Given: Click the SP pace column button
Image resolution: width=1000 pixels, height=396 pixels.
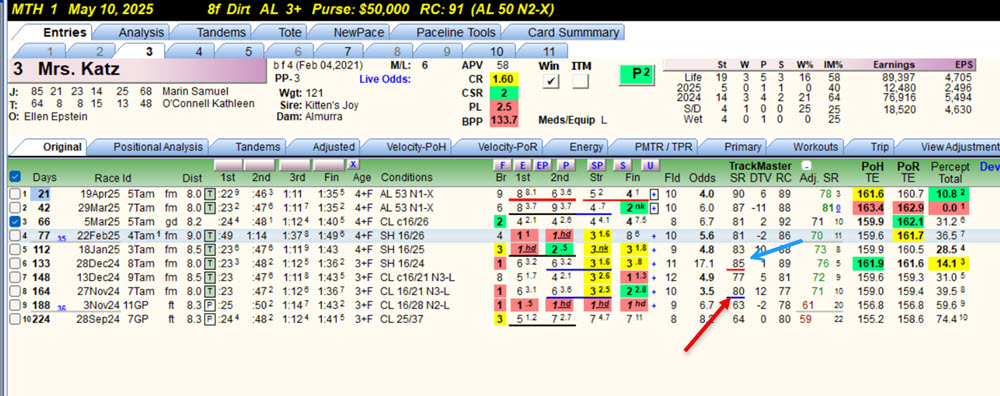Looking at the screenshot, I should click(x=596, y=166).
